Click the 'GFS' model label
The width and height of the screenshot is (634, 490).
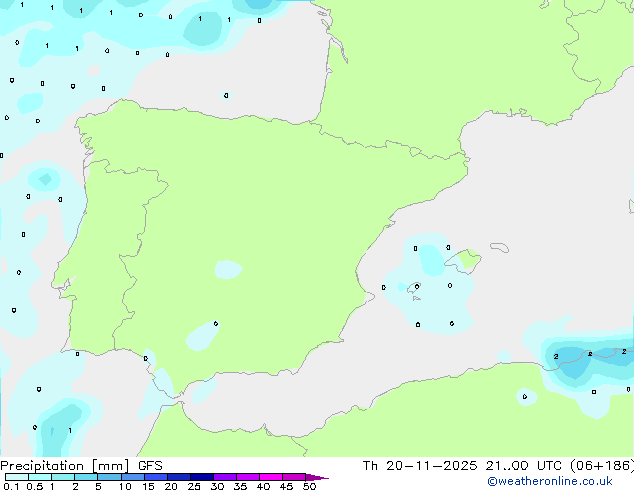click(x=150, y=466)
